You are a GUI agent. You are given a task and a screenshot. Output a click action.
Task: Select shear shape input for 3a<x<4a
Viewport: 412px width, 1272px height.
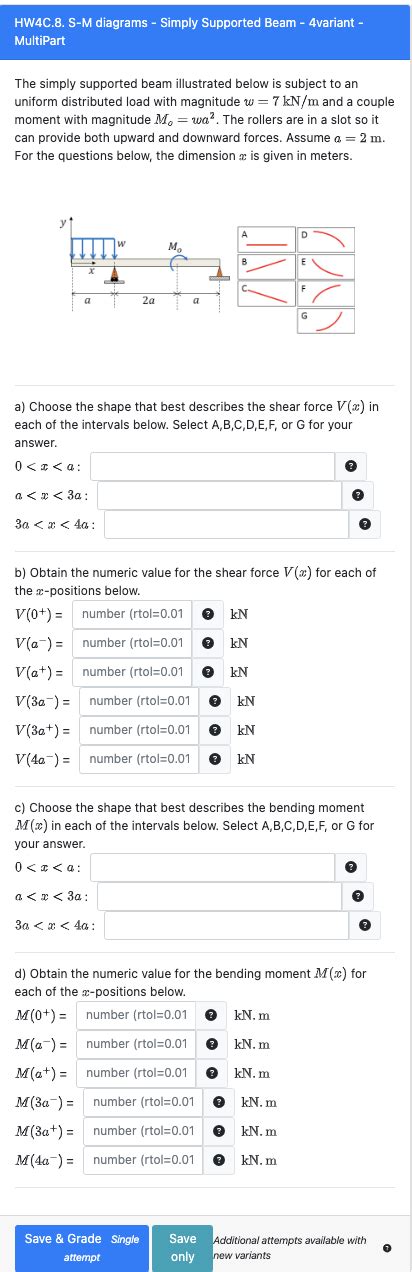coord(227,524)
